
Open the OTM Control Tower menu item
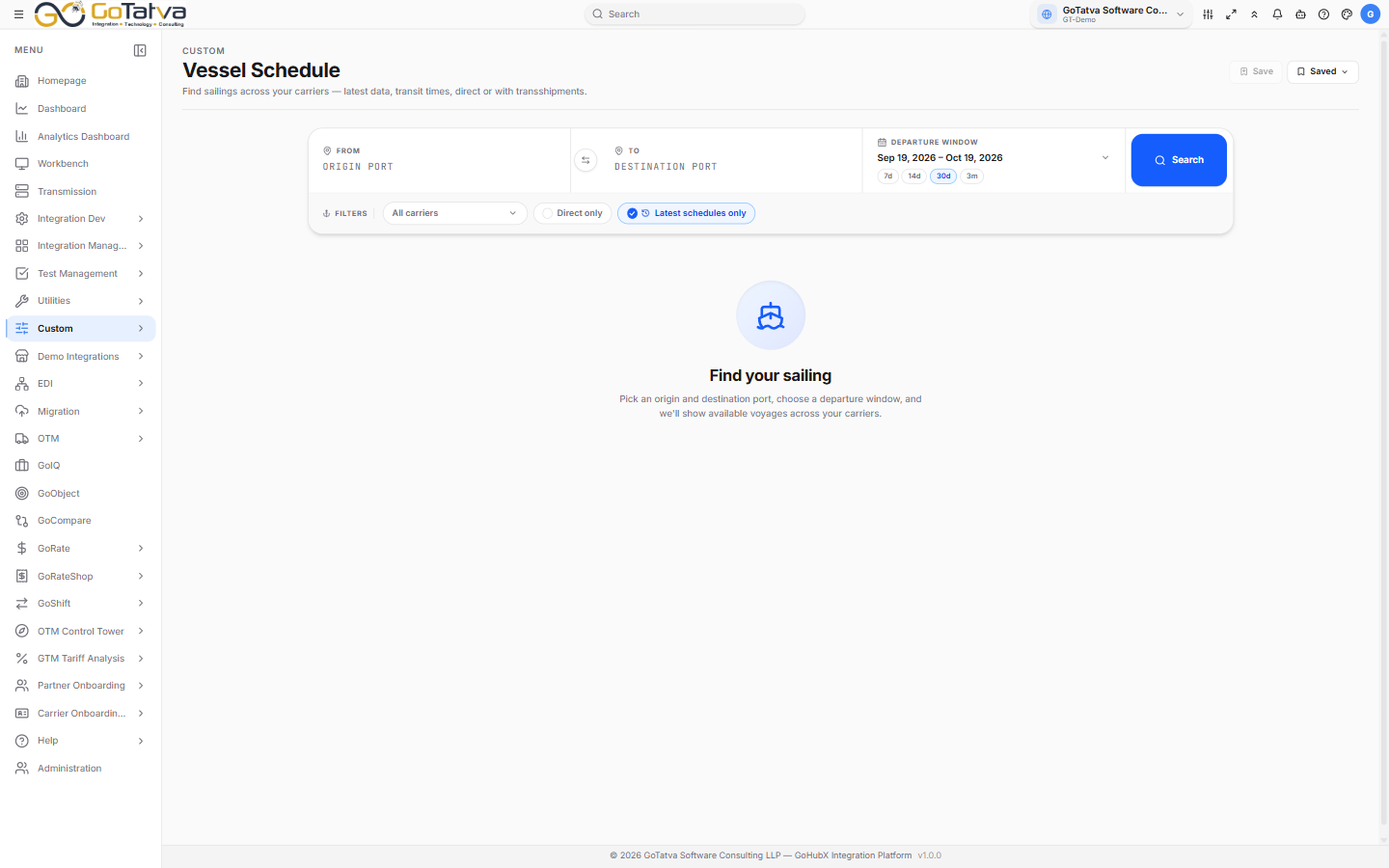tap(81, 632)
